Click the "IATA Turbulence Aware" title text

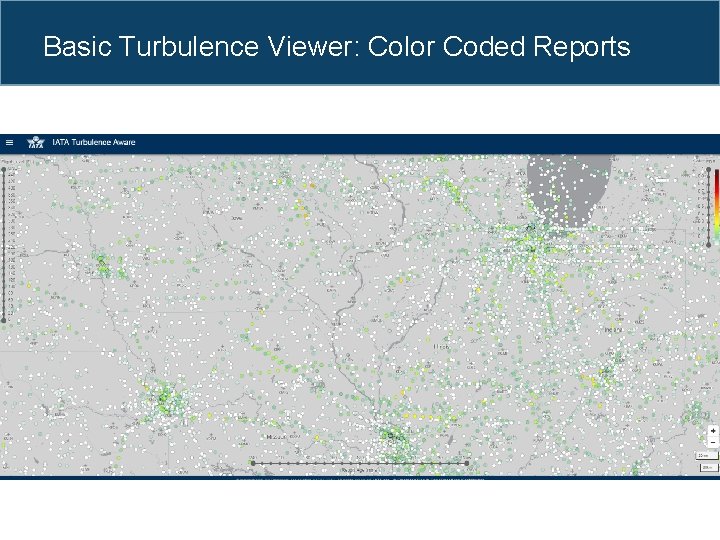(x=94, y=142)
